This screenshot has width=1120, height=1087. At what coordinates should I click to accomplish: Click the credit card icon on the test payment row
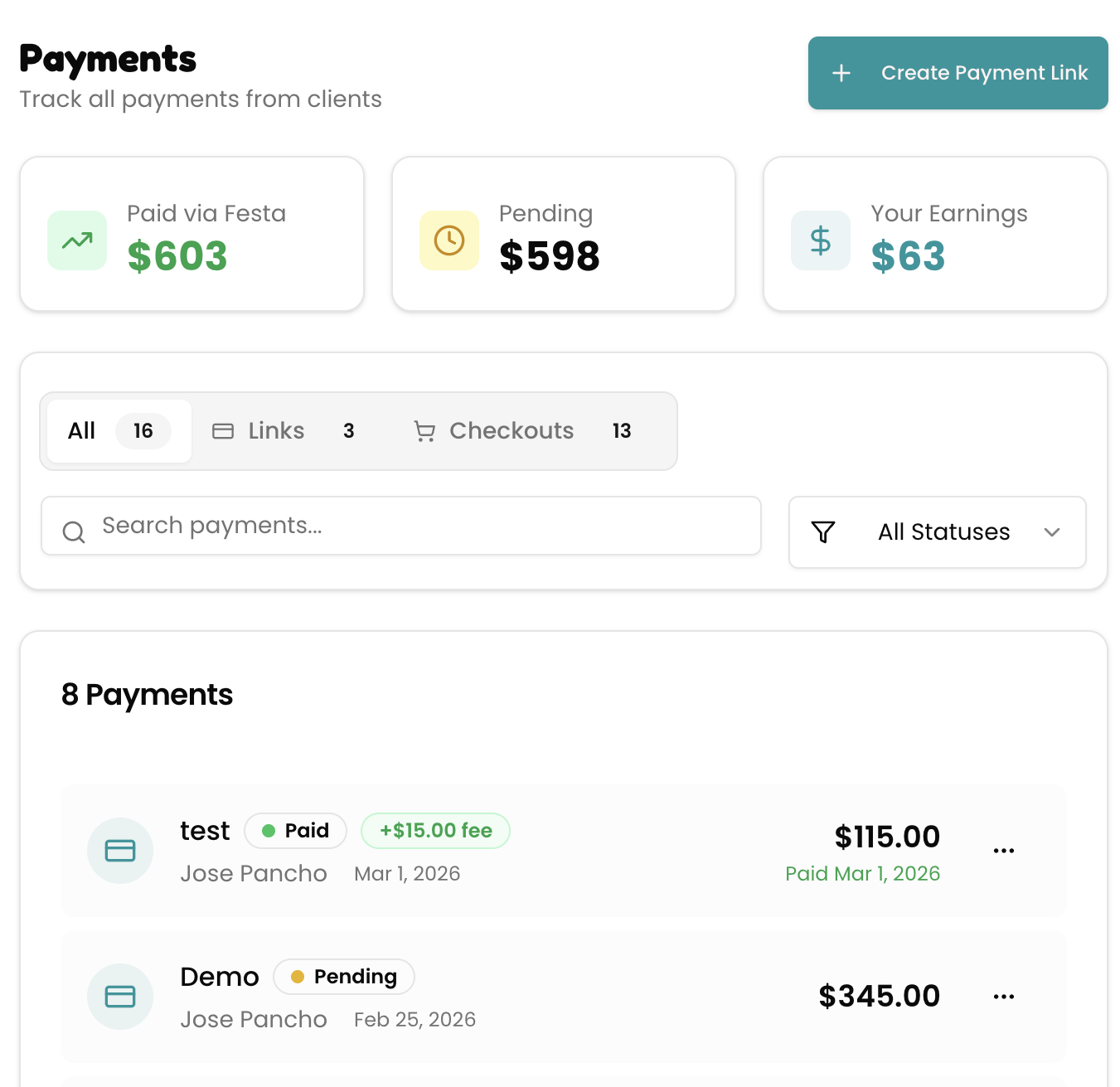120,850
